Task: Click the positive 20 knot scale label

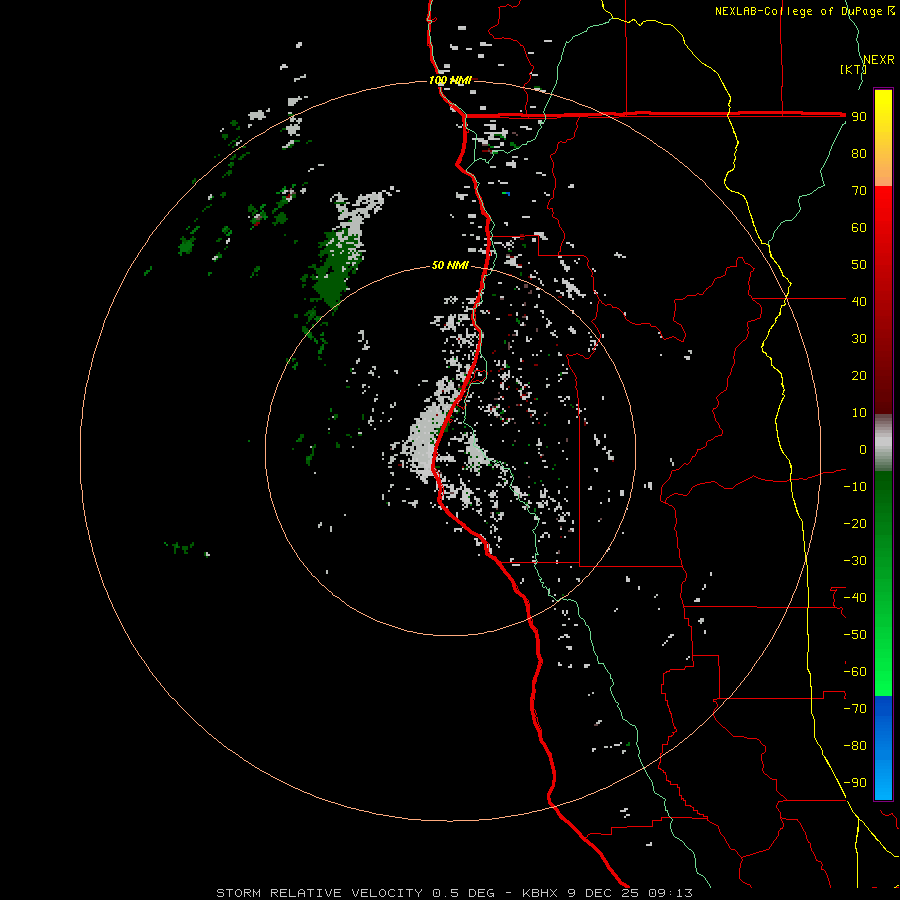Action: pos(859,375)
